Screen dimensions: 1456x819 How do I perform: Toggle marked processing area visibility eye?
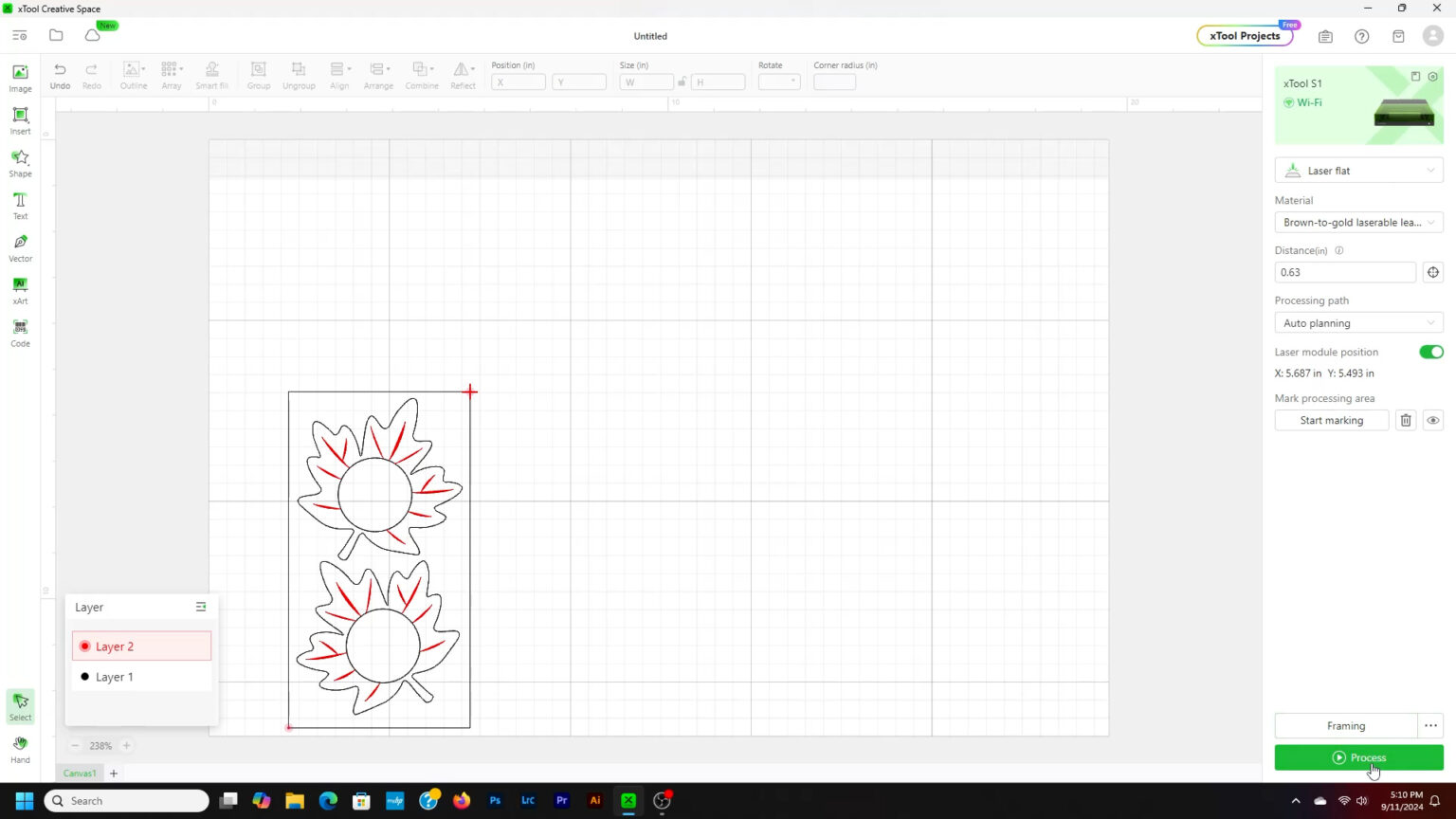pyautogui.click(x=1432, y=420)
